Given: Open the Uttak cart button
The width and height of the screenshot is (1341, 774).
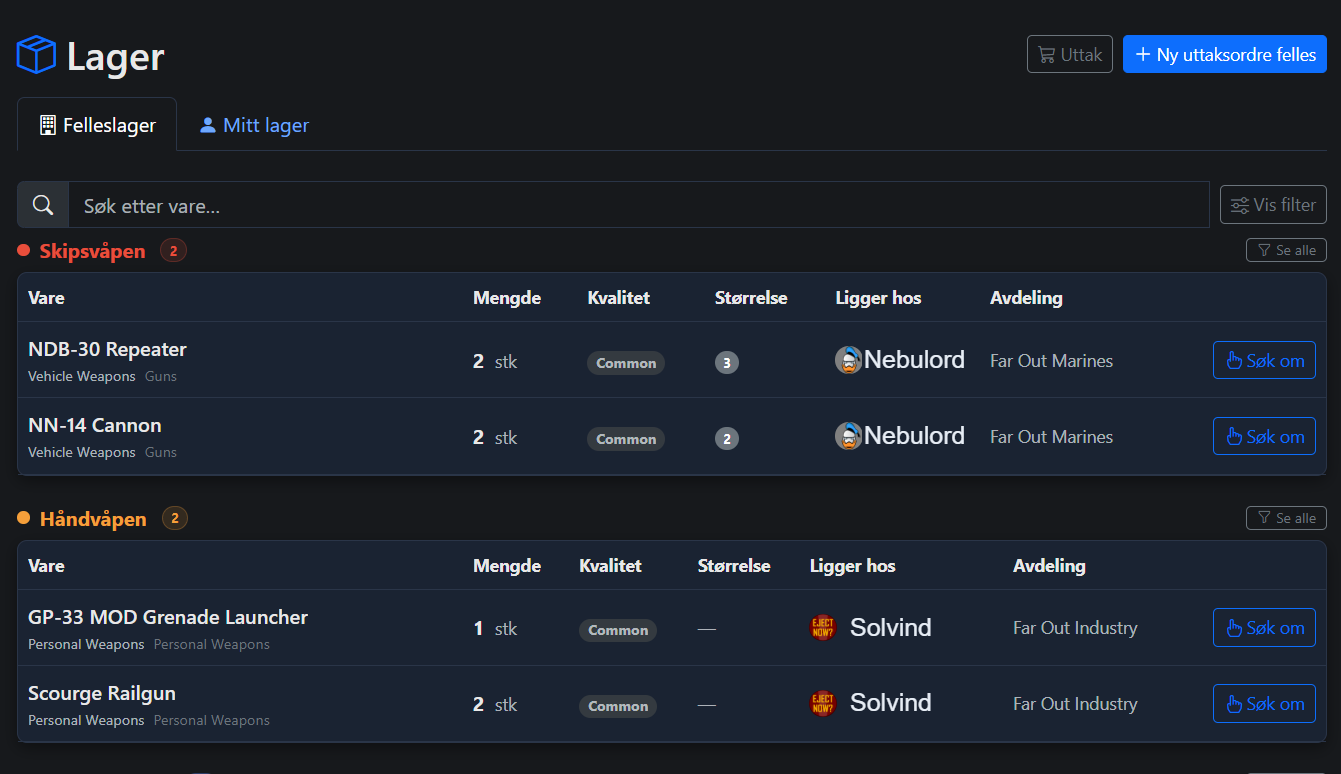Looking at the screenshot, I should [x=1070, y=54].
